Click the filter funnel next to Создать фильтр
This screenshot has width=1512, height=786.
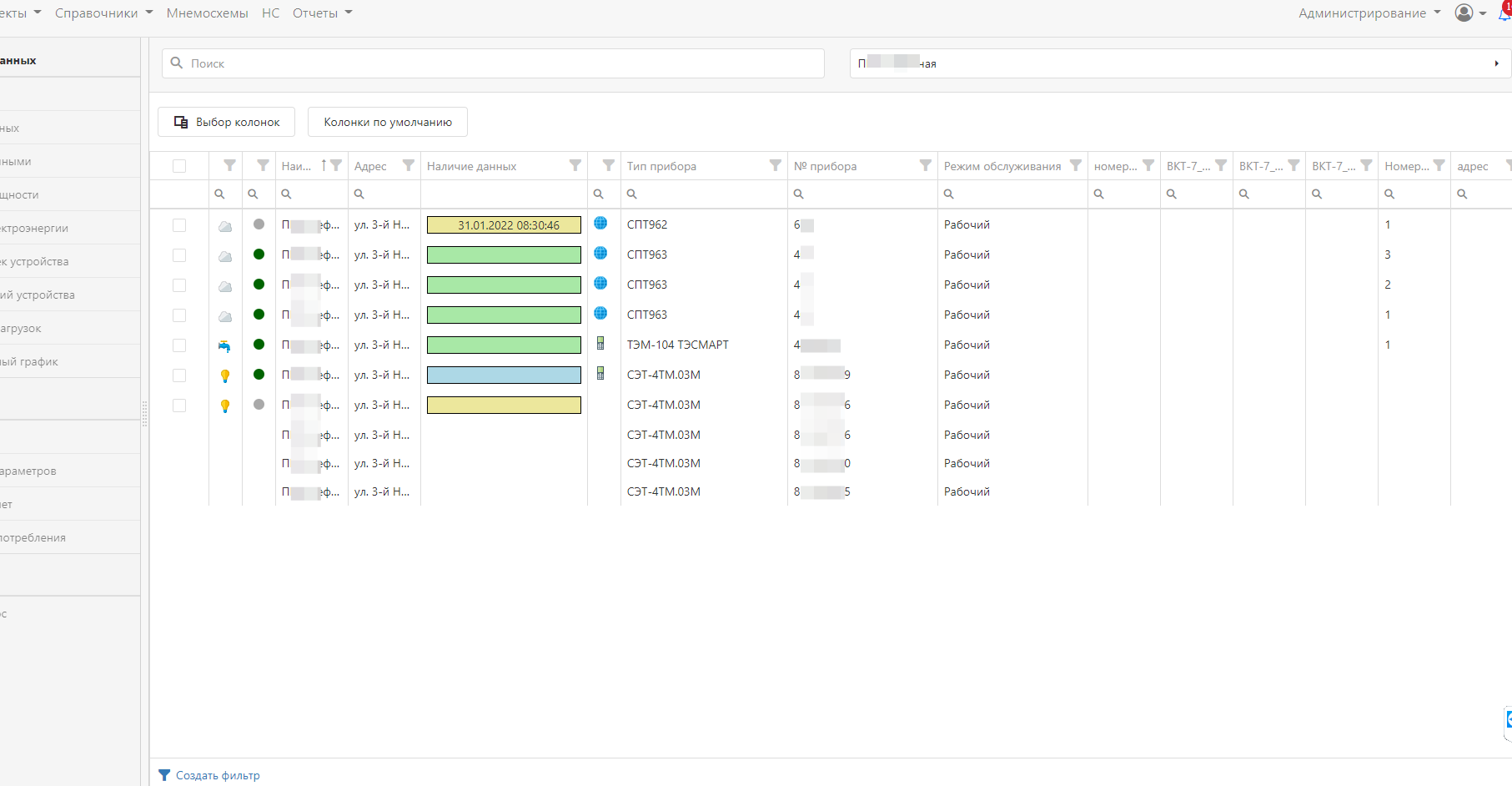pos(164,775)
